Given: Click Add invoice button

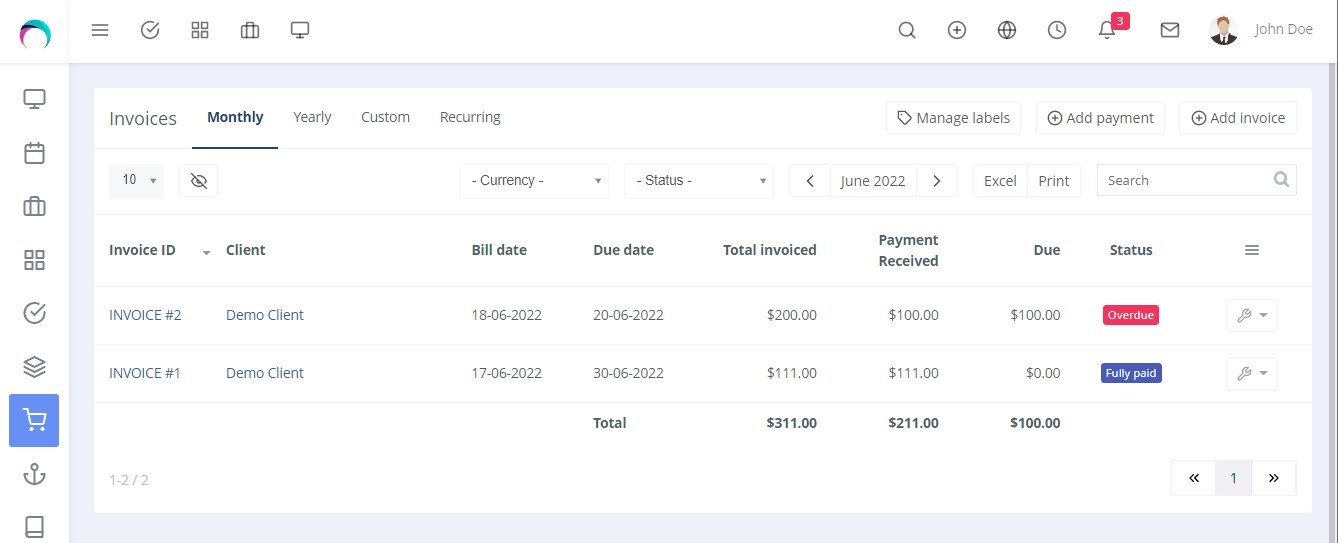Looking at the screenshot, I should (x=1238, y=118).
